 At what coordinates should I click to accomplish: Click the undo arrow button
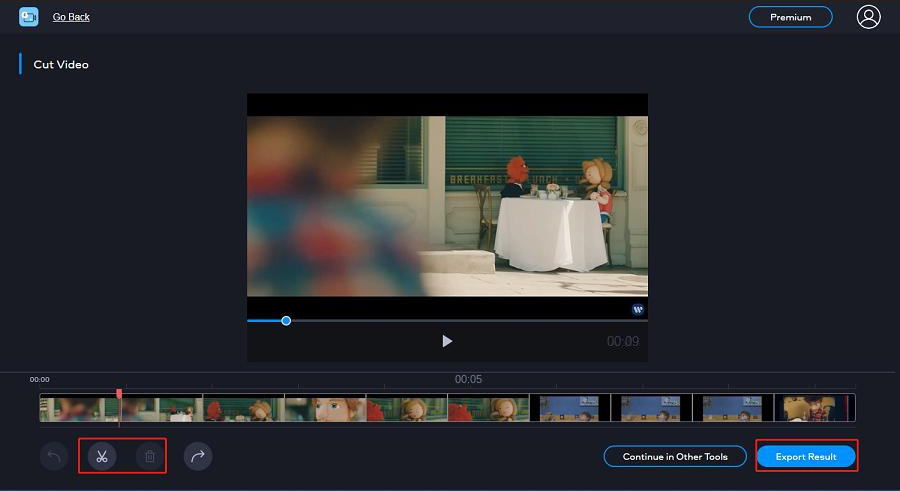click(54, 457)
